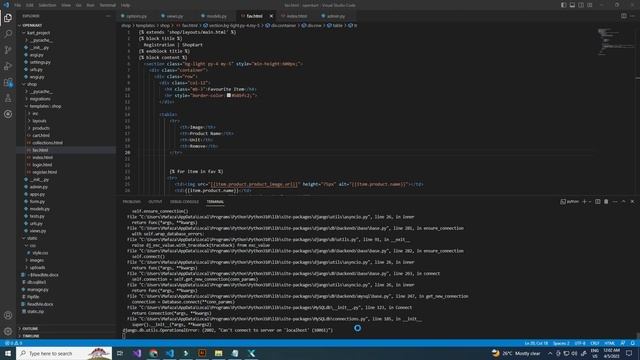Image resolution: width=640 pixels, height=360 pixels.
Task: Switch to the DEBUG CONSOLE panel tab
Action: coord(184,202)
